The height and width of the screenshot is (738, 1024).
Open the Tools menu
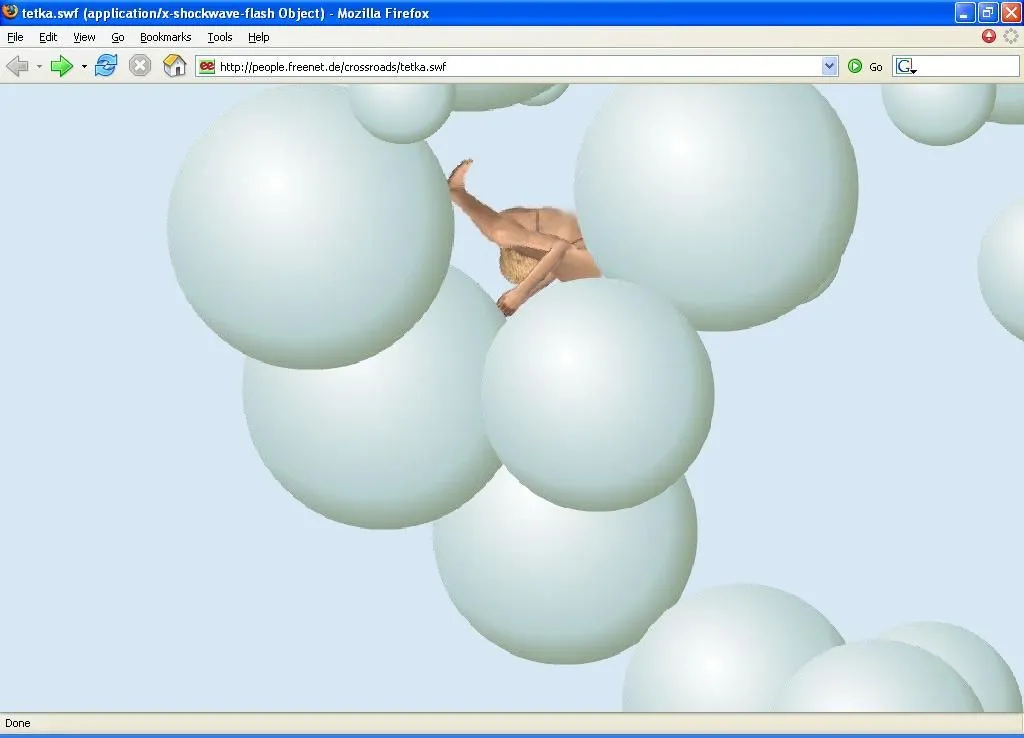(x=219, y=37)
